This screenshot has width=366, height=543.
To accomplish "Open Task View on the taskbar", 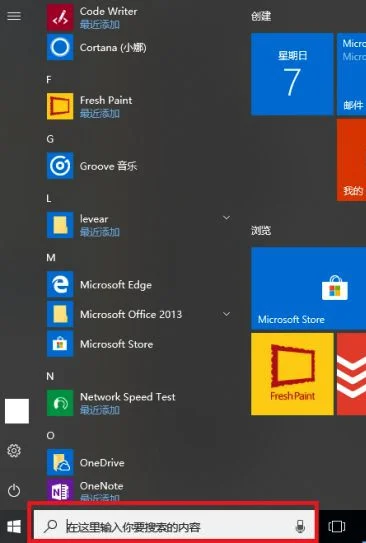I will (337, 526).
